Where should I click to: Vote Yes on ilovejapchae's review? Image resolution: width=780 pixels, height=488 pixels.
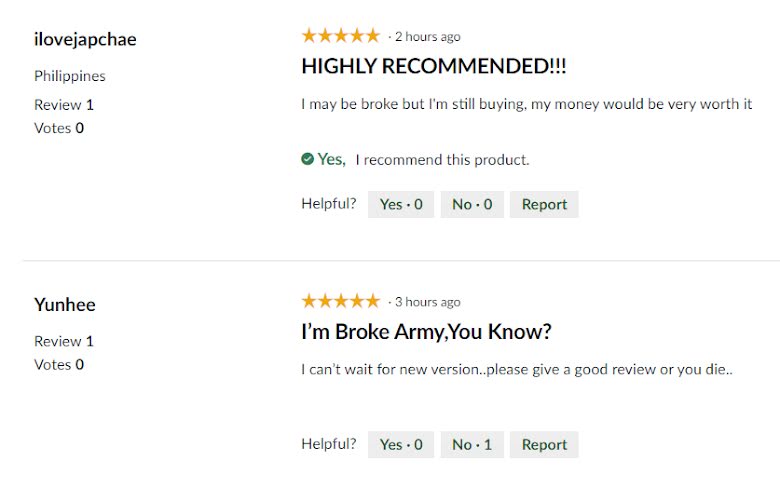(x=401, y=204)
